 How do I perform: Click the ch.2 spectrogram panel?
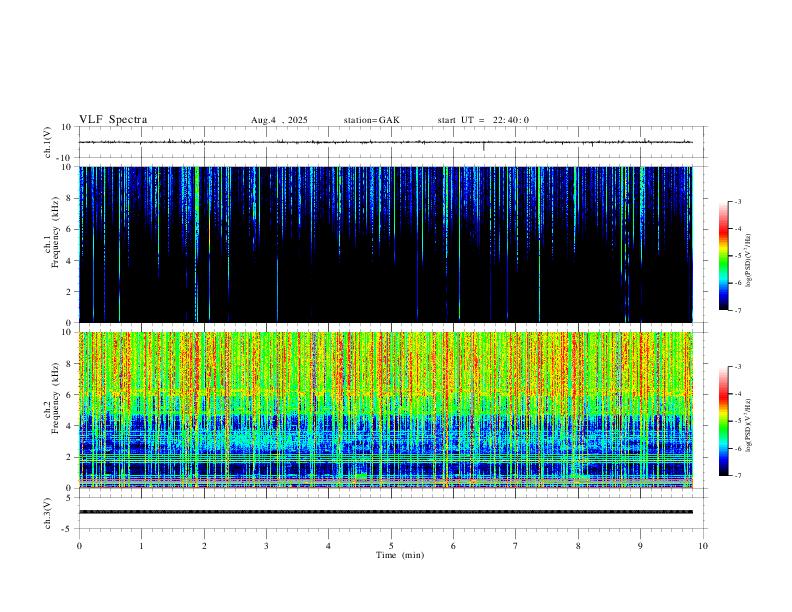(385, 410)
